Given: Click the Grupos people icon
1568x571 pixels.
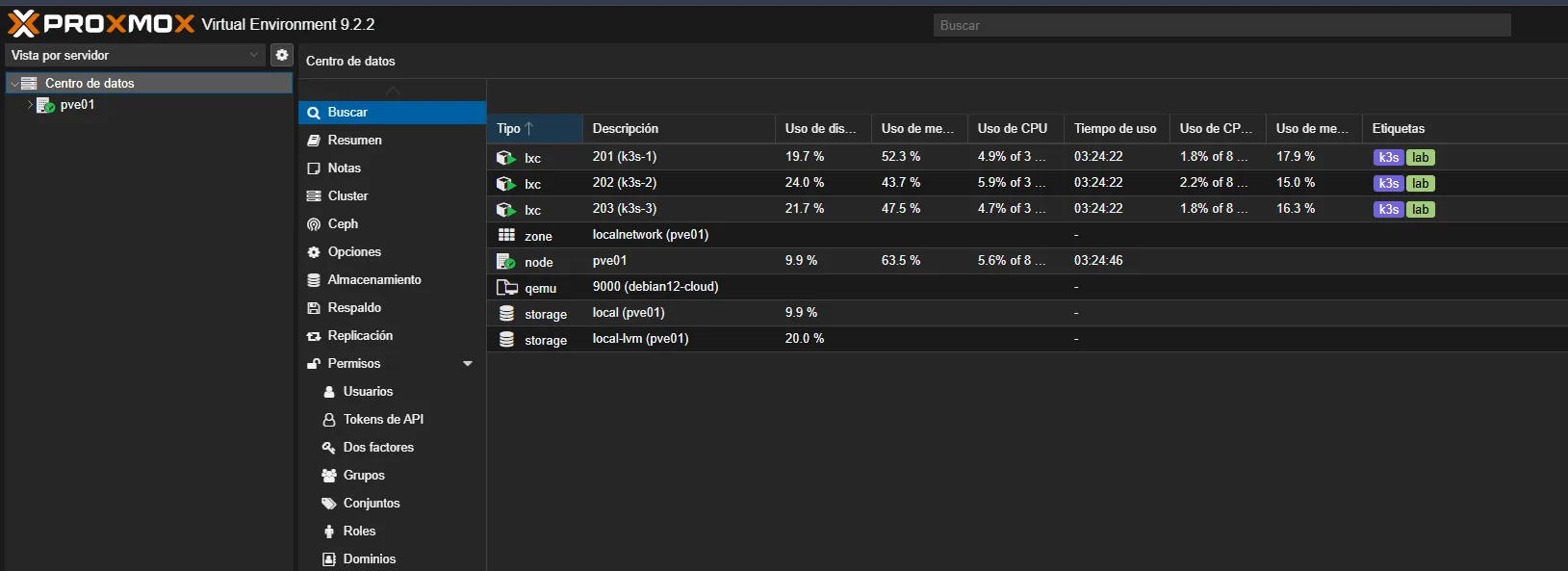Looking at the screenshot, I should 329,476.
